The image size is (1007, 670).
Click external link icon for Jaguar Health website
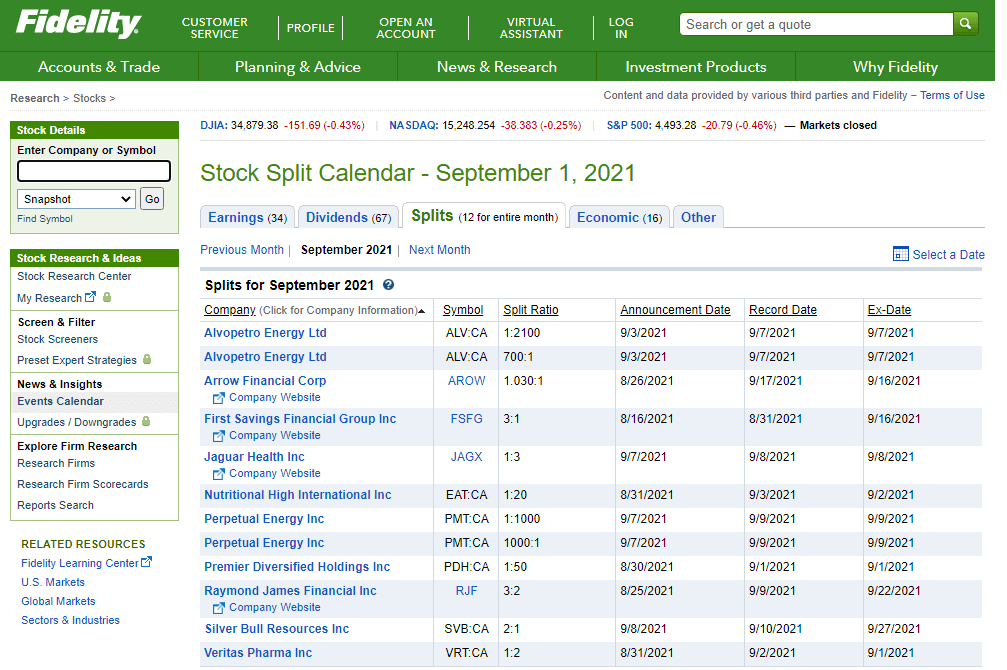point(219,474)
